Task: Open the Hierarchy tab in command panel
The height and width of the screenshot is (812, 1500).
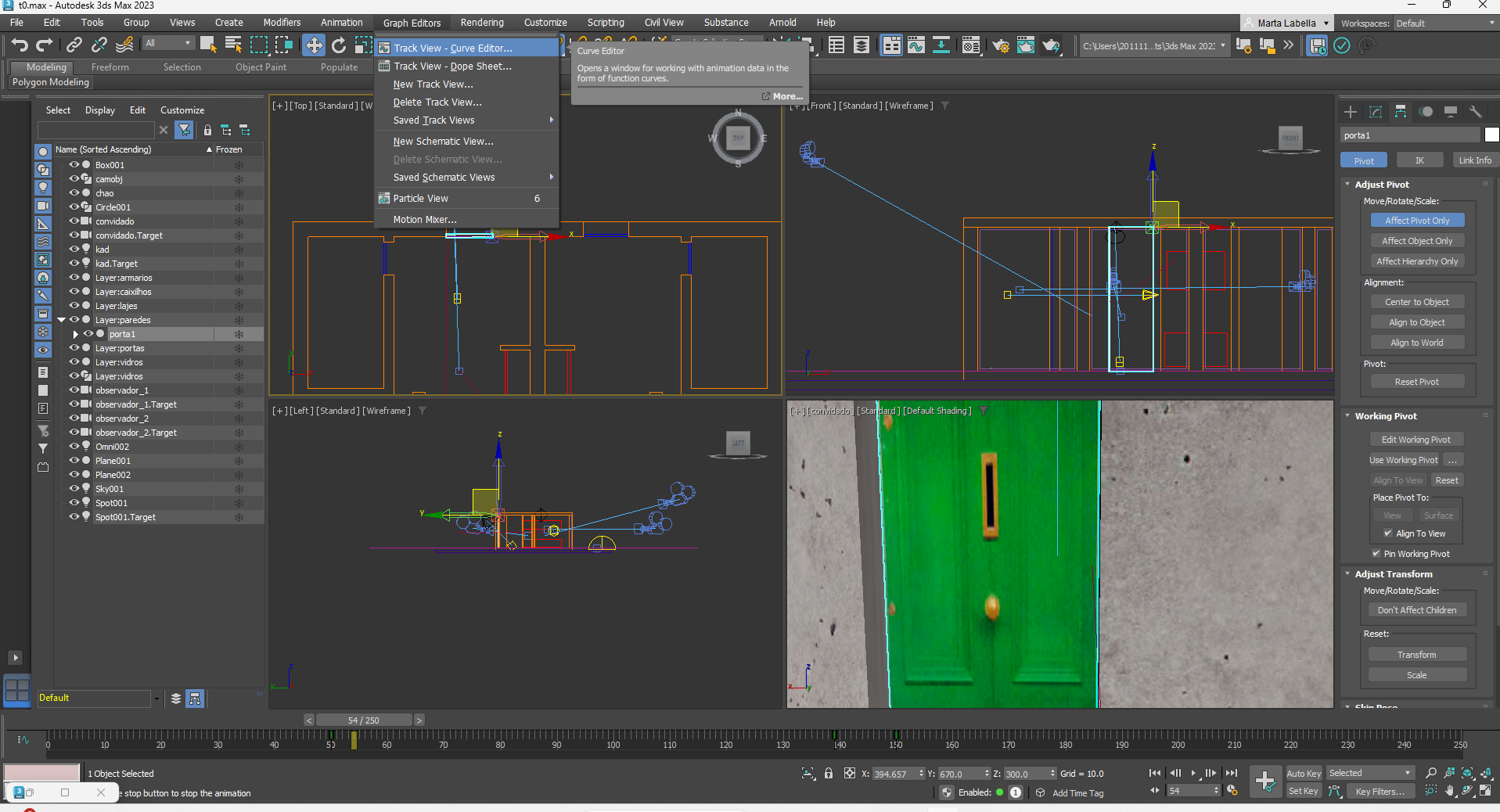Action: (1401, 112)
